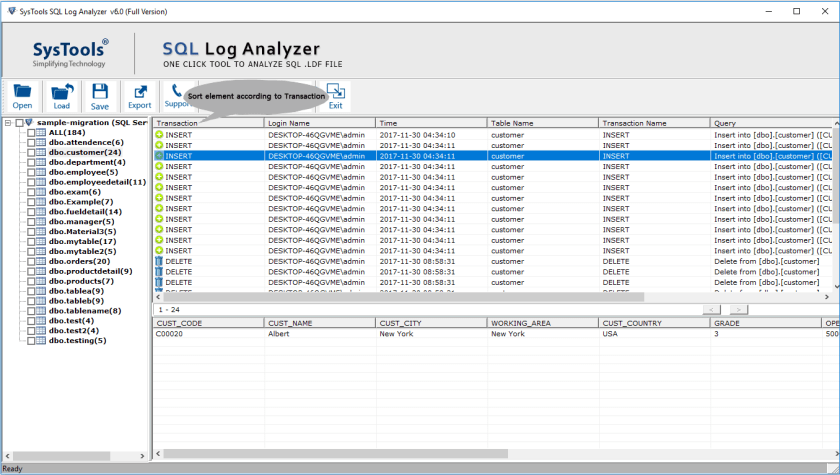
Task: Click the Export toolbar icon
Action: click(x=139, y=95)
